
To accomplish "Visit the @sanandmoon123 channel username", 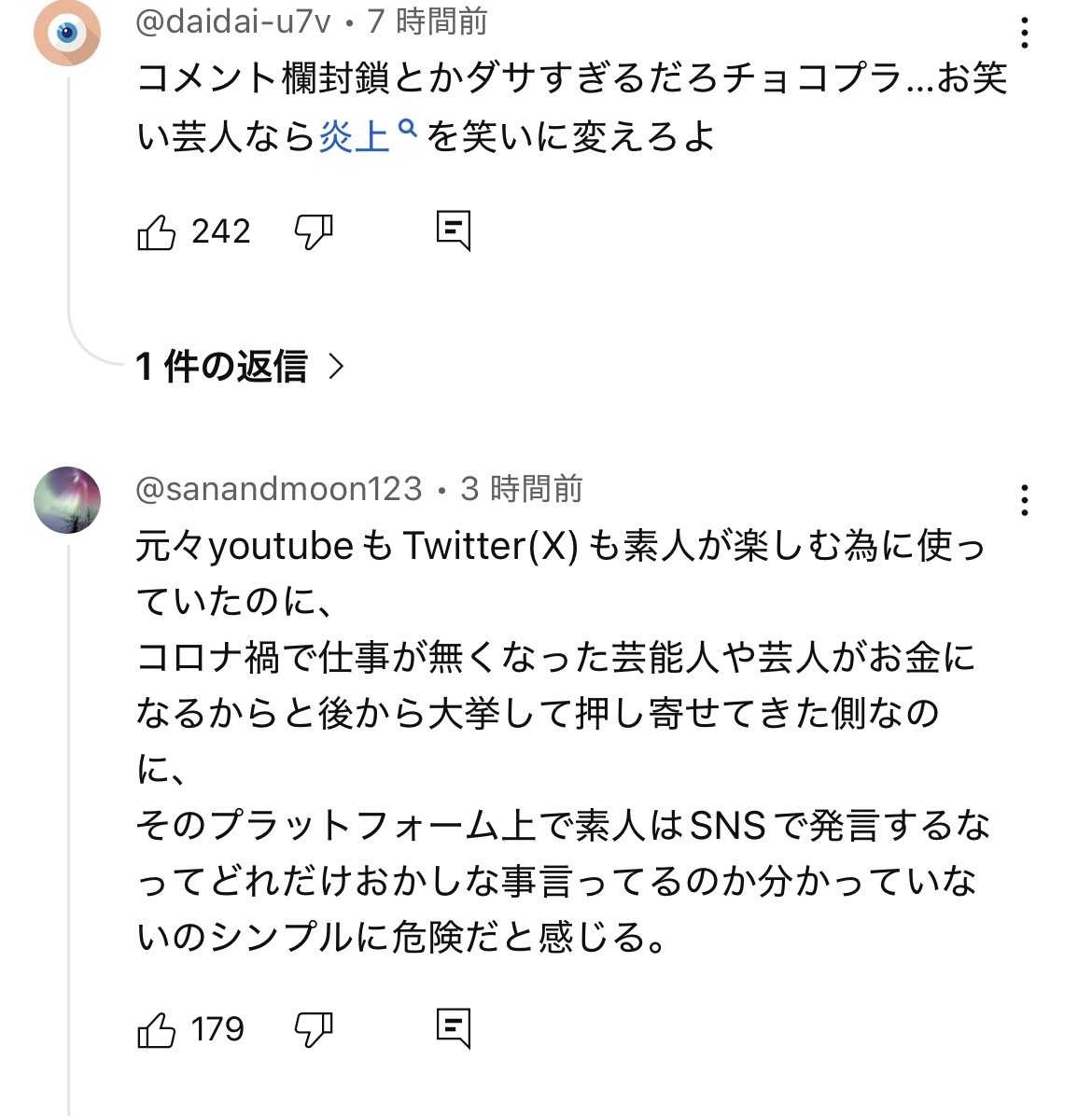I will tap(279, 488).
